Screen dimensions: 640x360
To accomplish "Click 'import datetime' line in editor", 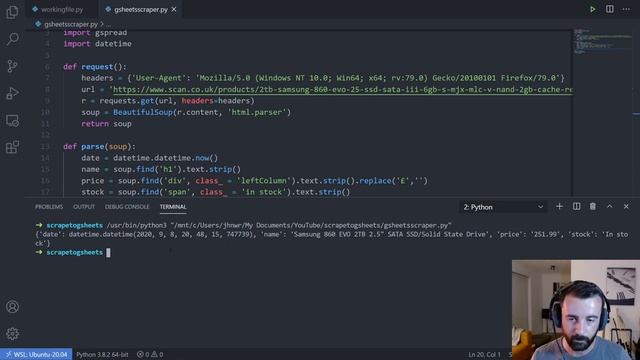I will [97, 44].
